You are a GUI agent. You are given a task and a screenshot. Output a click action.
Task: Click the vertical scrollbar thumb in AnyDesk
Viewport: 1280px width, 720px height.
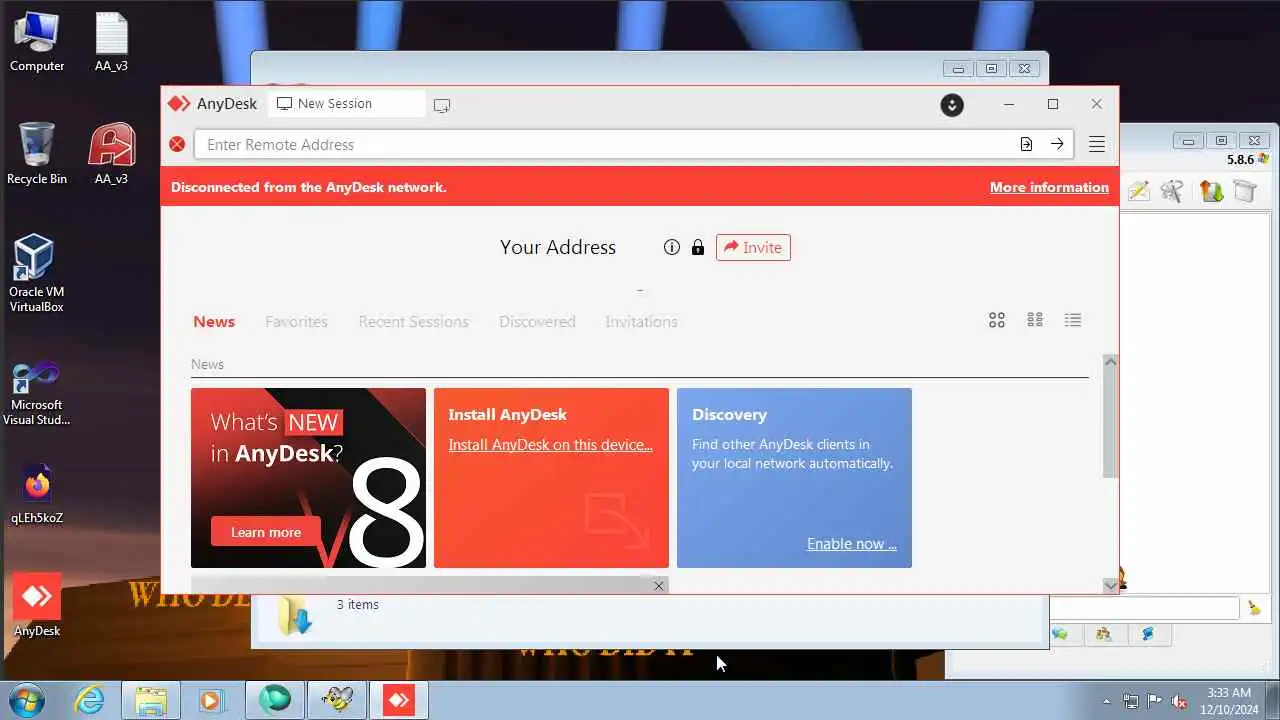click(x=1111, y=424)
